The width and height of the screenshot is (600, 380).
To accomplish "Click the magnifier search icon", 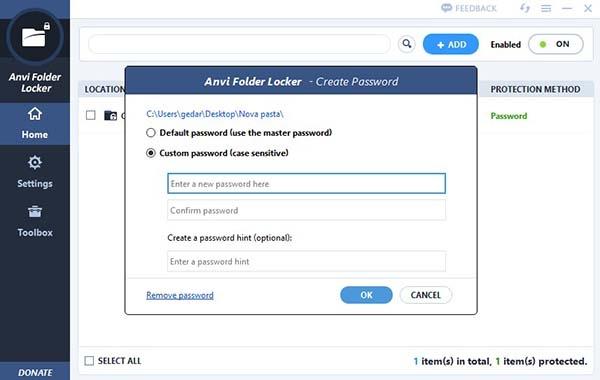I will pyautogui.click(x=407, y=44).
